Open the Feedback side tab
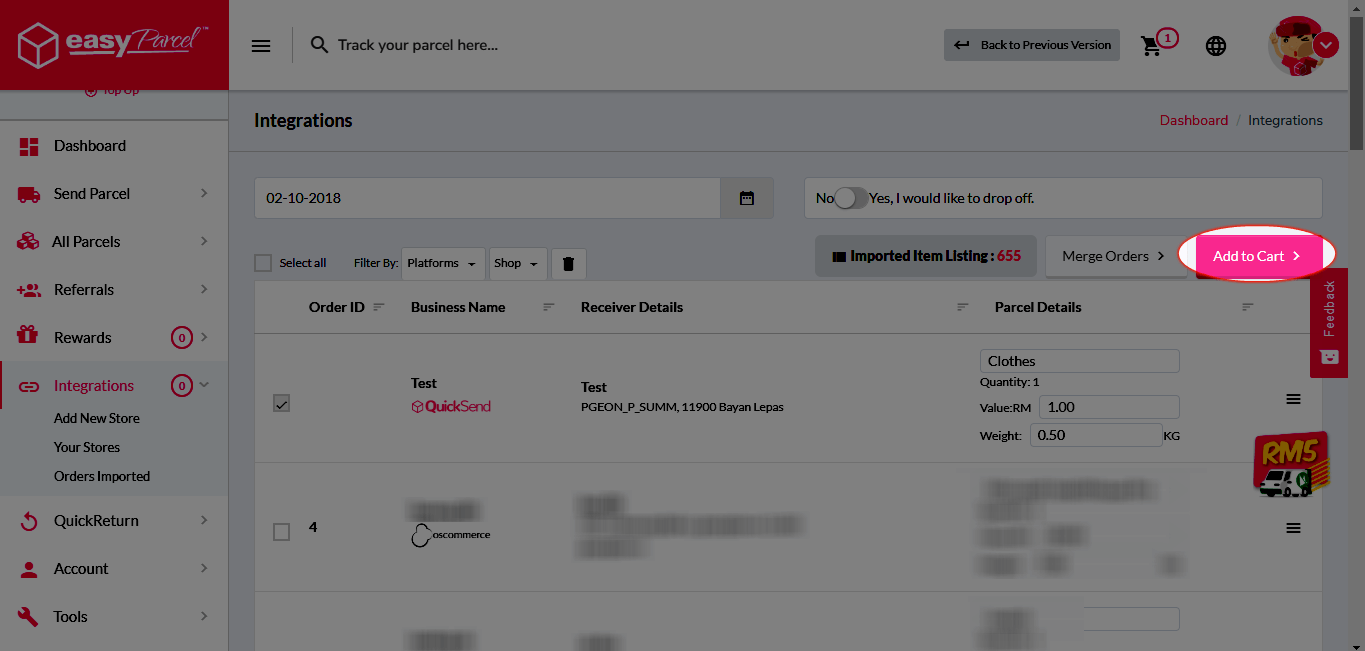The width and height of the screenshot is (1365, 651). point(1329,322)
